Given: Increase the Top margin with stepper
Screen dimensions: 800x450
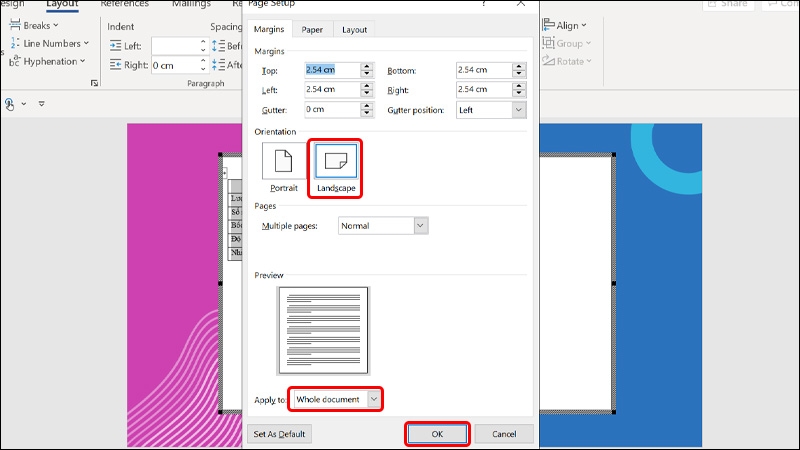Looking at the screenshot, I should (367, 66).
